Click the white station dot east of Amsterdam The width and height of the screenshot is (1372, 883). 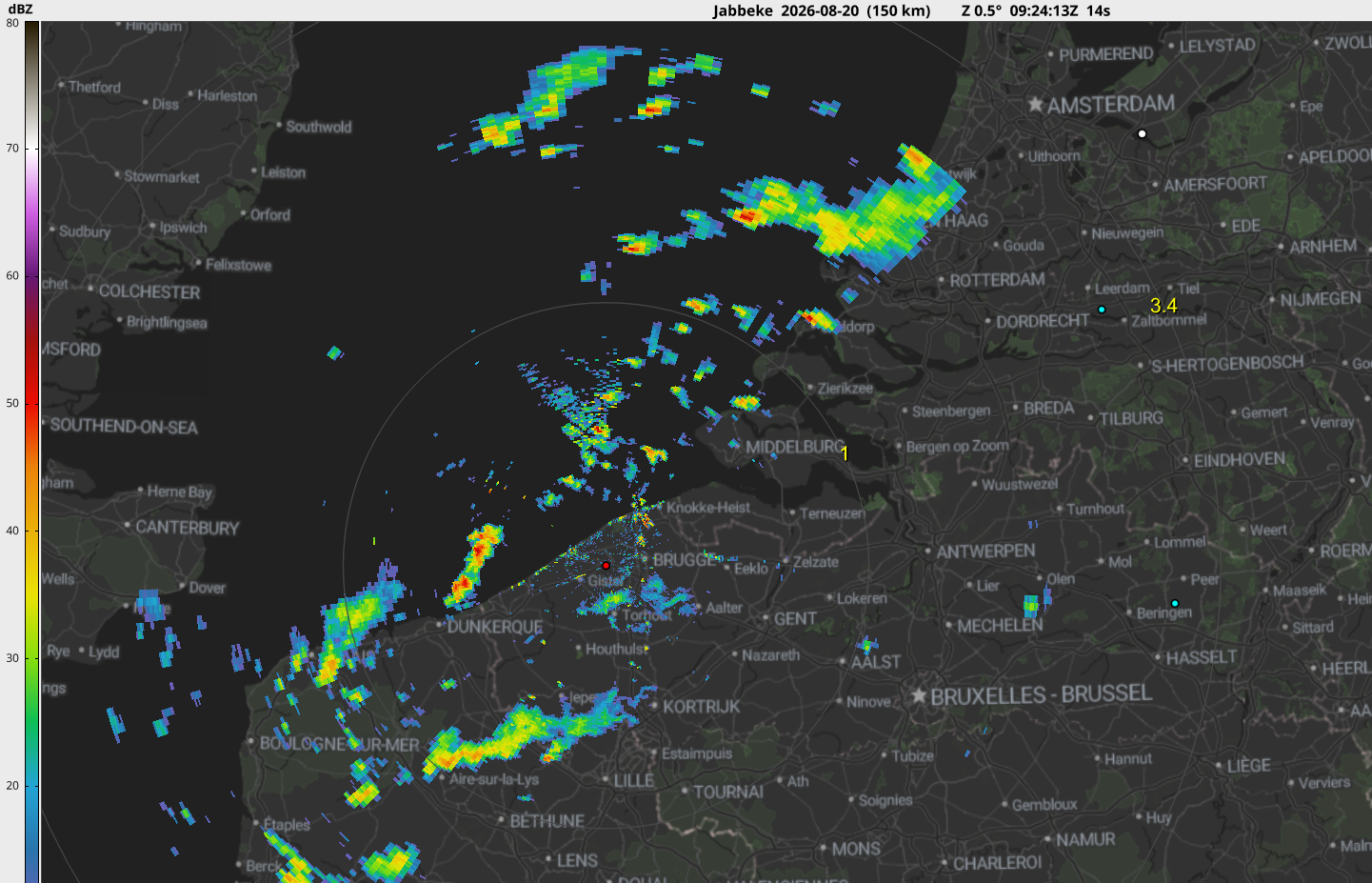click(x=1143, y=134)
